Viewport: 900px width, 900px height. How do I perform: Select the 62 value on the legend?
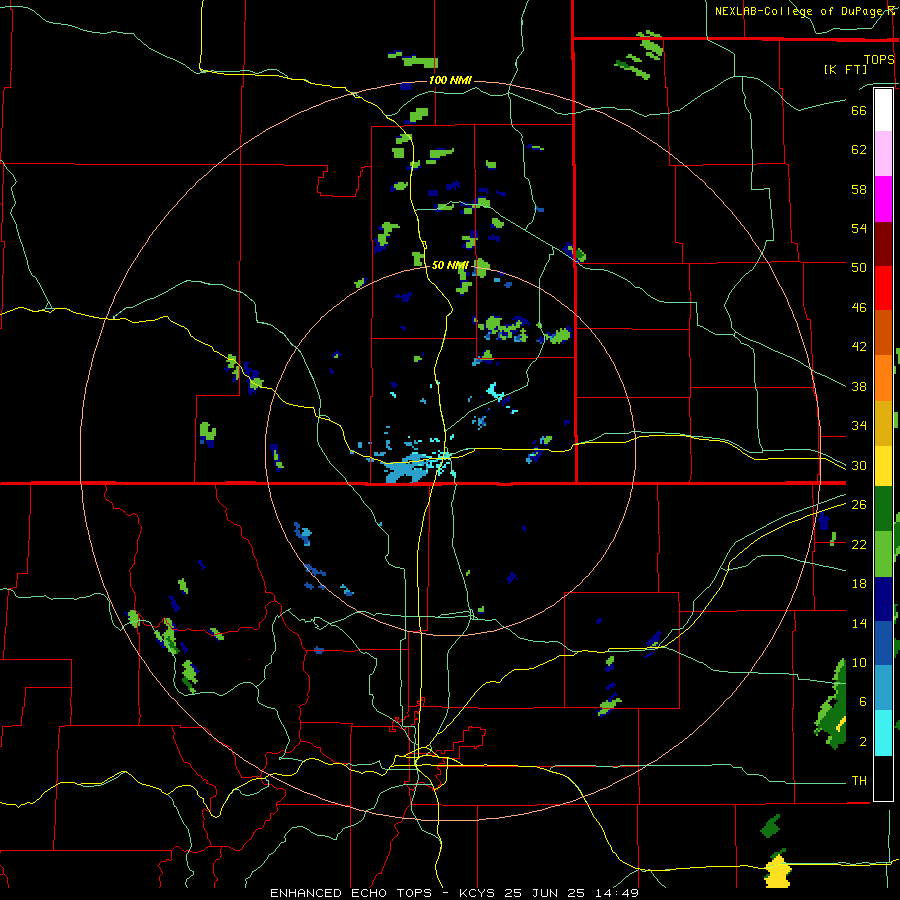pos(859,150)
